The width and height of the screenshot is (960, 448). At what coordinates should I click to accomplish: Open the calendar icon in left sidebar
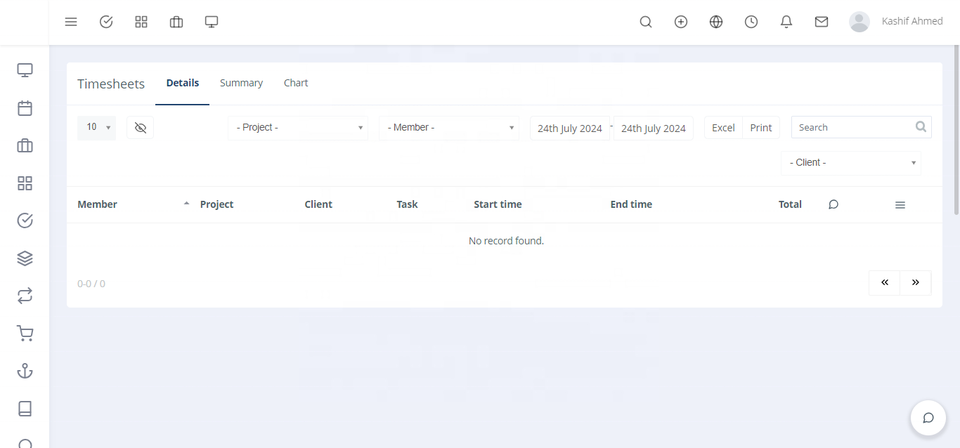tap(25, 108)
